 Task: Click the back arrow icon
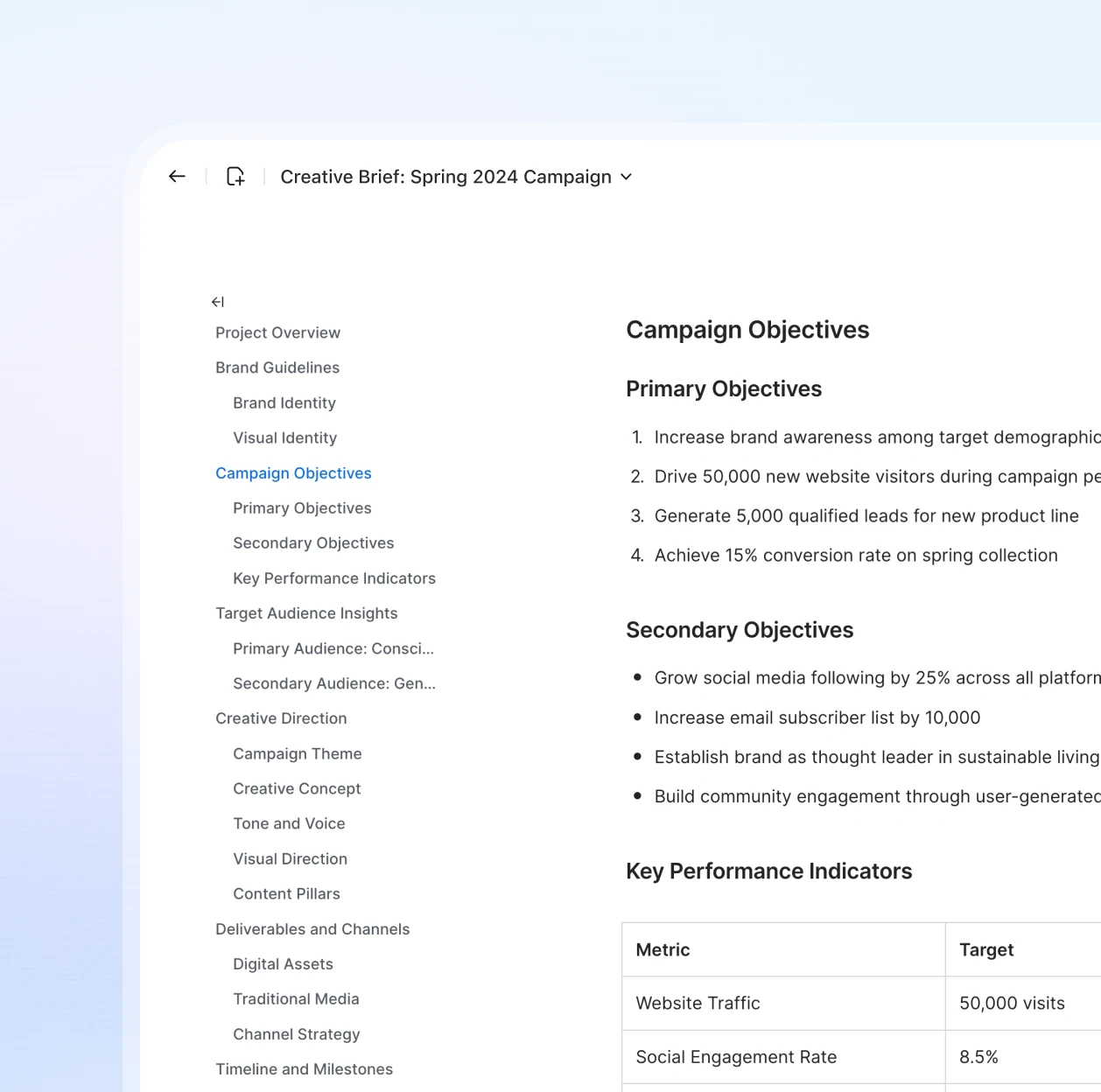[x=177, y=177]
